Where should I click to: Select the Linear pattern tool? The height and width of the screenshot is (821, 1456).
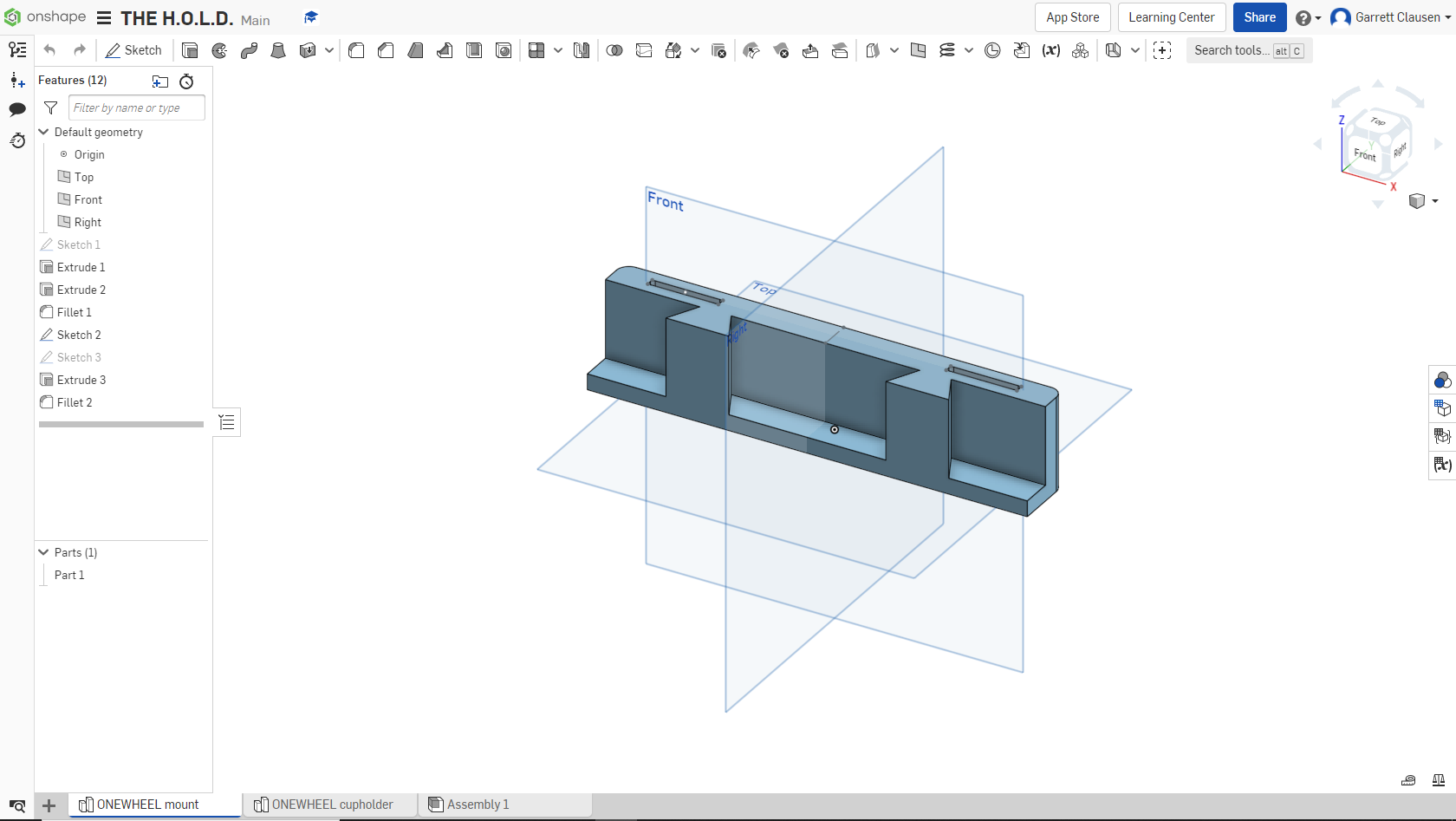(536, 50)
